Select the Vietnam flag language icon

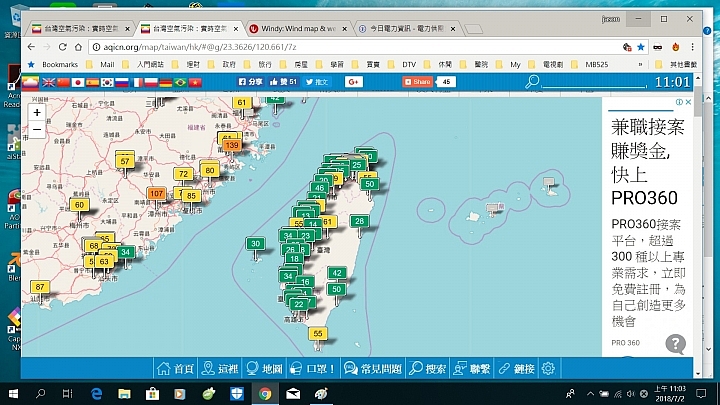pos(195,82)
